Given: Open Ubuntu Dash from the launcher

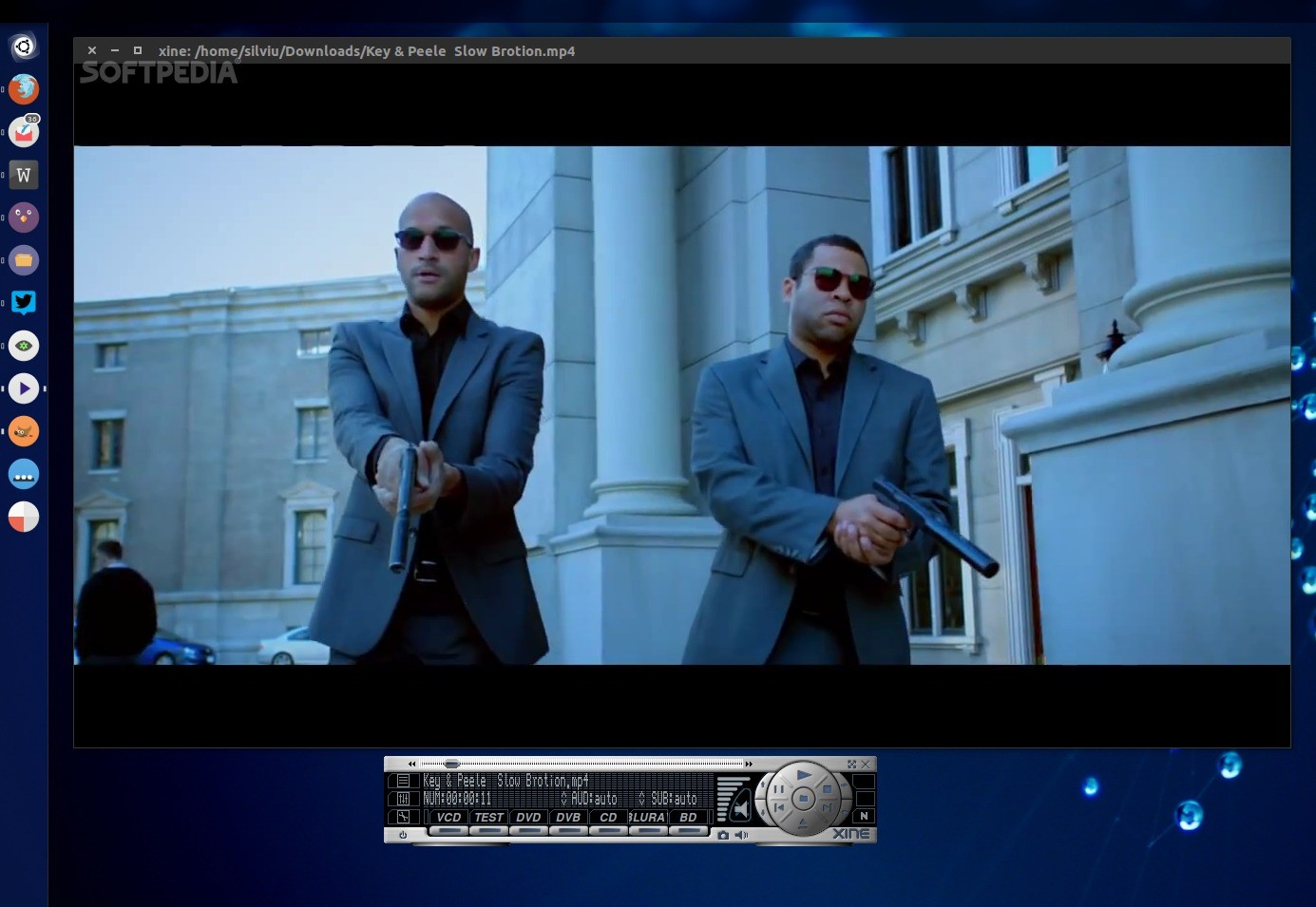Looking at the screenshot, I should point(24,46).
